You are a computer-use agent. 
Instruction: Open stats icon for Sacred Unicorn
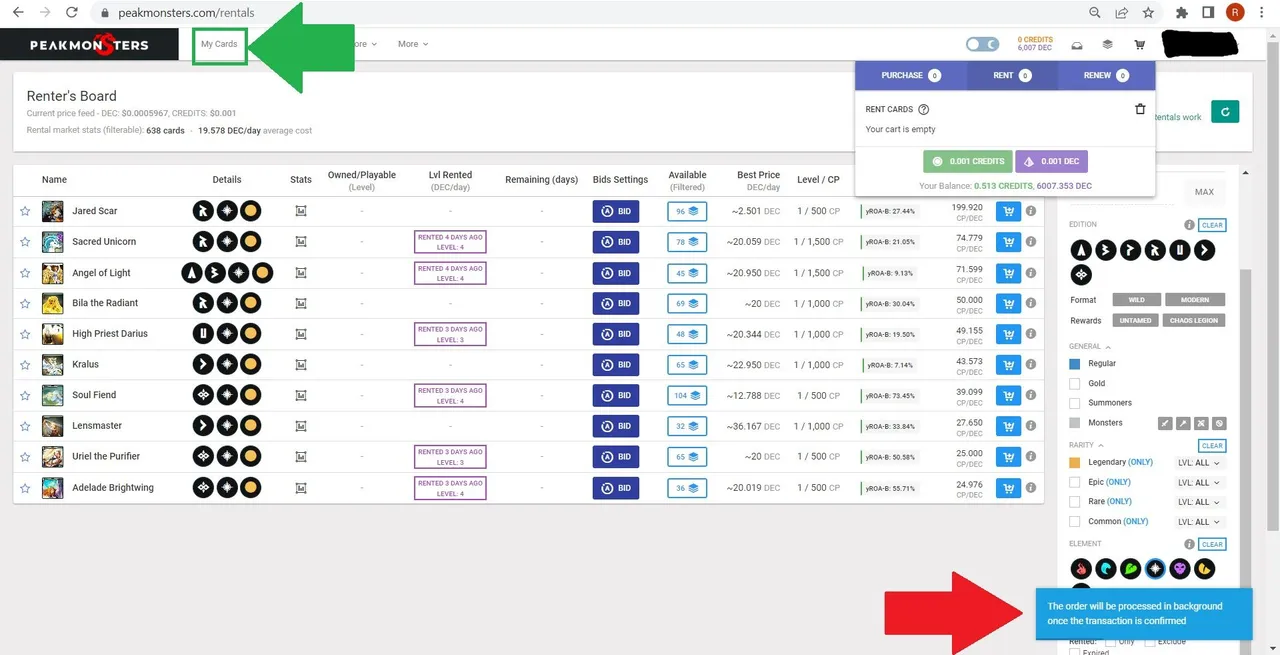pos(301,242)
